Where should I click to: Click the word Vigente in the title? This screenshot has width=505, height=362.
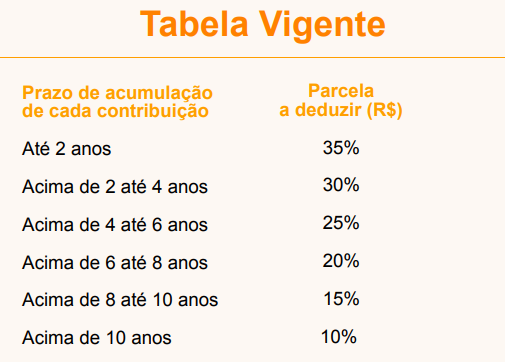[x=322, y=25]
